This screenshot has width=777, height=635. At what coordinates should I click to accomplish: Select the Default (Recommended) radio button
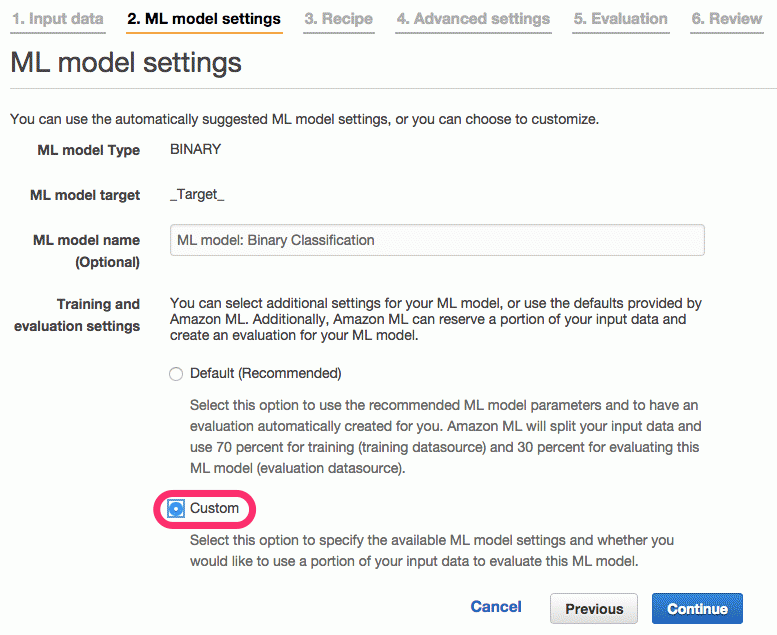[176, 374]
